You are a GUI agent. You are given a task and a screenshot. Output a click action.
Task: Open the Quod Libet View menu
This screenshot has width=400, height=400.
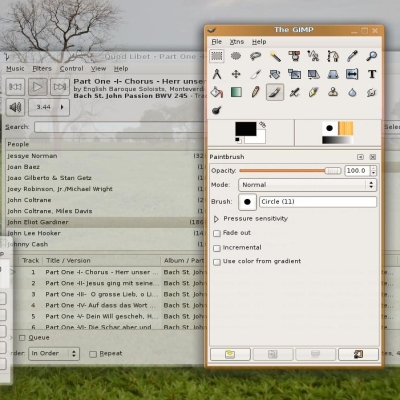pos(99,69)
